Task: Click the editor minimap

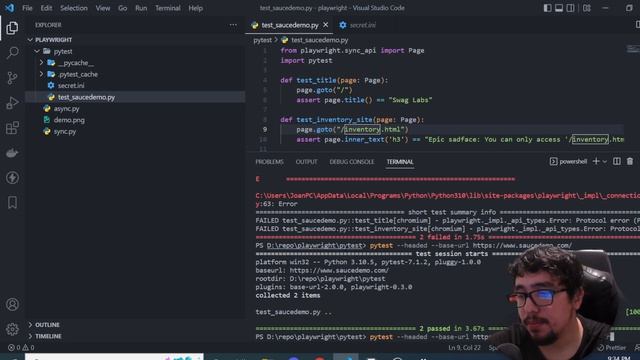Action: click(633, 50)
